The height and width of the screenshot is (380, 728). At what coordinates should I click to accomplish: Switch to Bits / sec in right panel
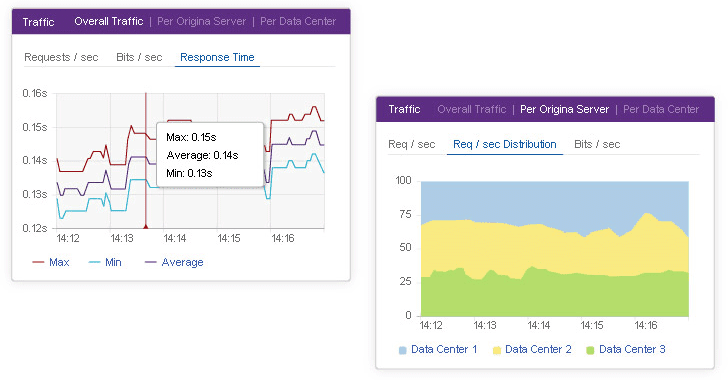(x=597, y=144)
